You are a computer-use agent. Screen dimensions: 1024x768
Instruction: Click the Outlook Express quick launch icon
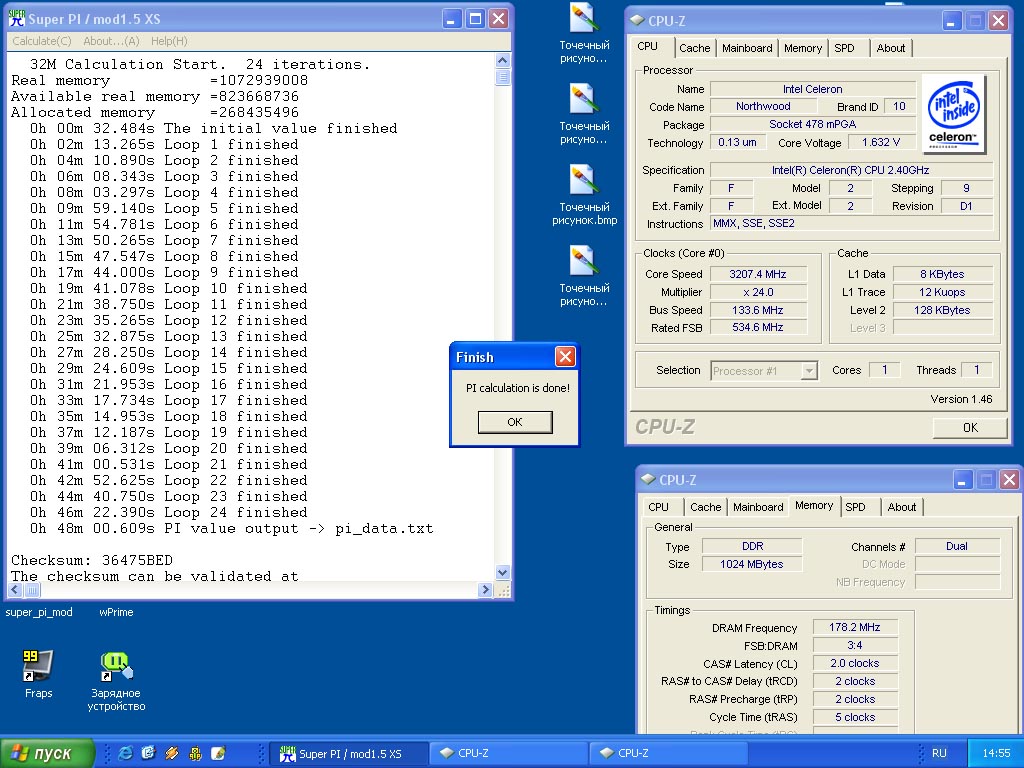[x=148, y=753]
